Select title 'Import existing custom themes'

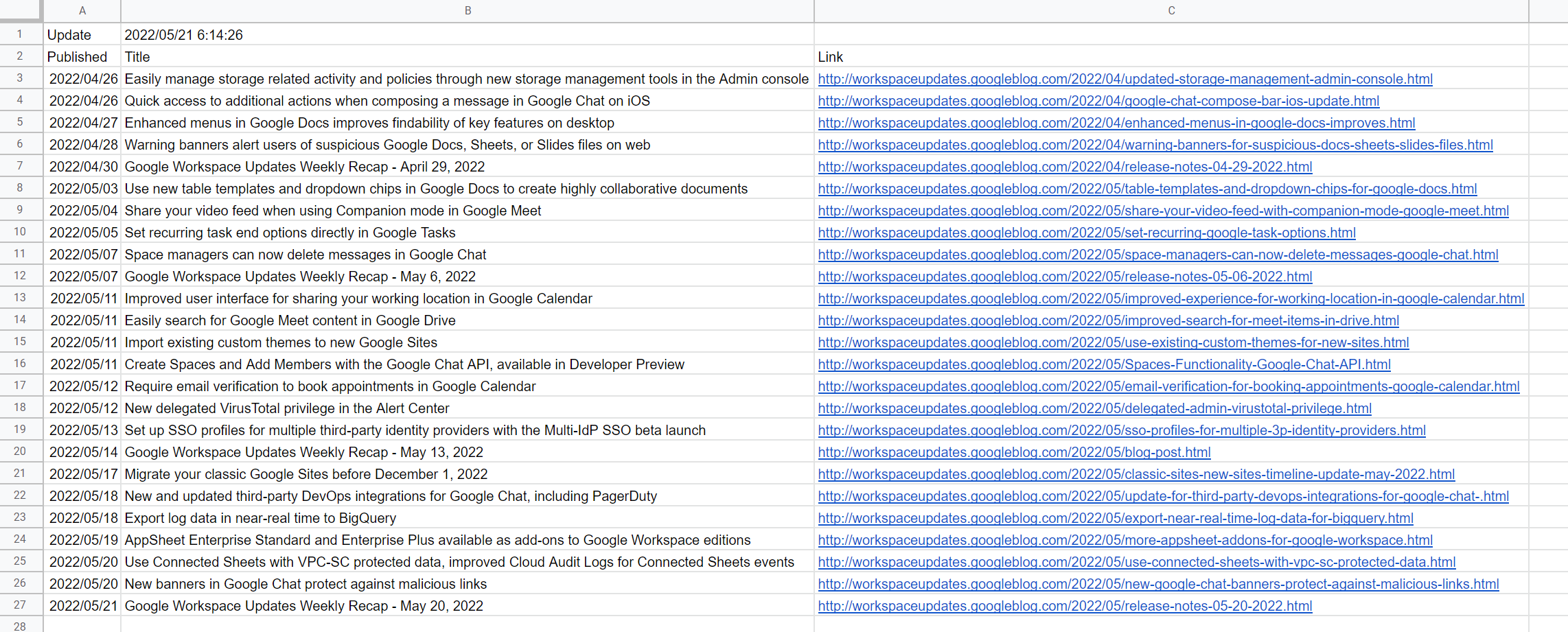click(468, 342)
